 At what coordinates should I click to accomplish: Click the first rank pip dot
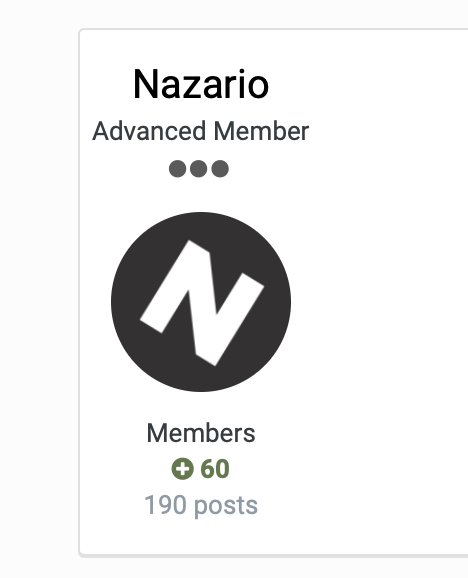177,169
